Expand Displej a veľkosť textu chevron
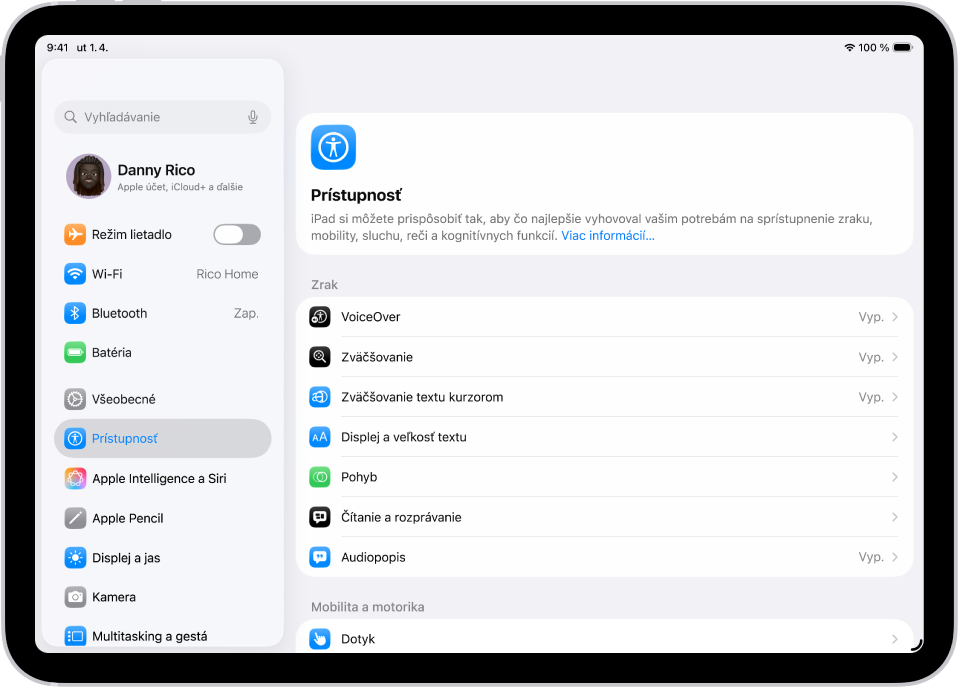This screenshot has width=960, height=692. 894,437
